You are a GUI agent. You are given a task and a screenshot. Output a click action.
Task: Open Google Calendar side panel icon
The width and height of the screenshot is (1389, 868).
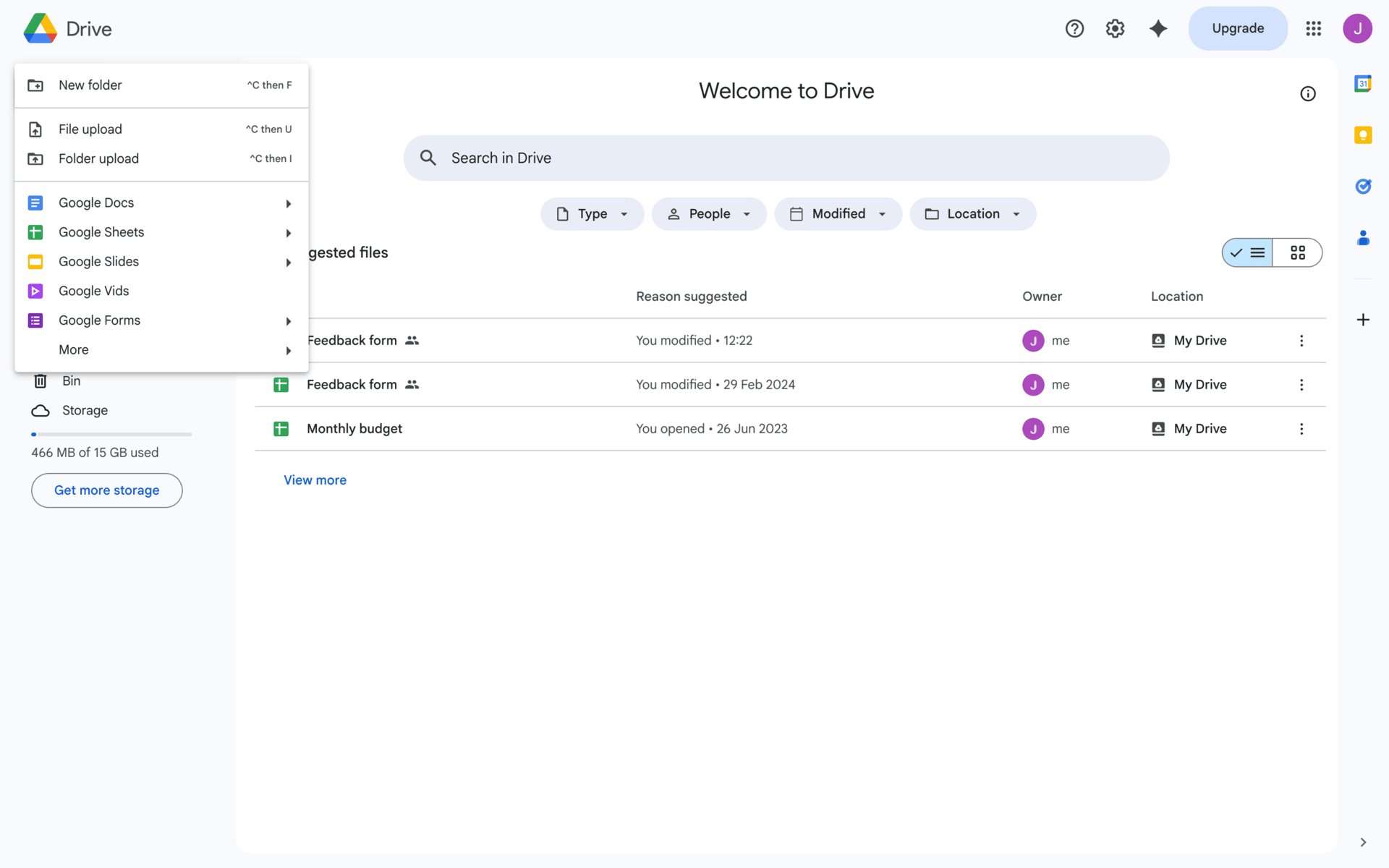[1363, 84]
